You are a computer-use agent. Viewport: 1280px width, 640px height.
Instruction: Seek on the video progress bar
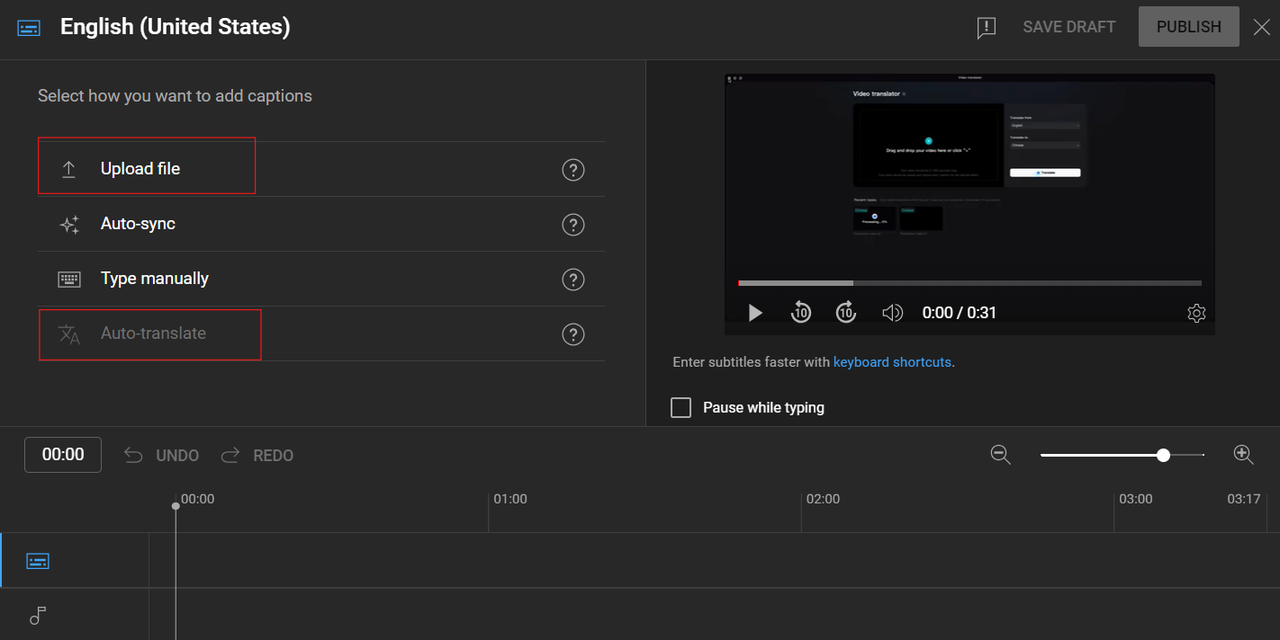[970, 283]
